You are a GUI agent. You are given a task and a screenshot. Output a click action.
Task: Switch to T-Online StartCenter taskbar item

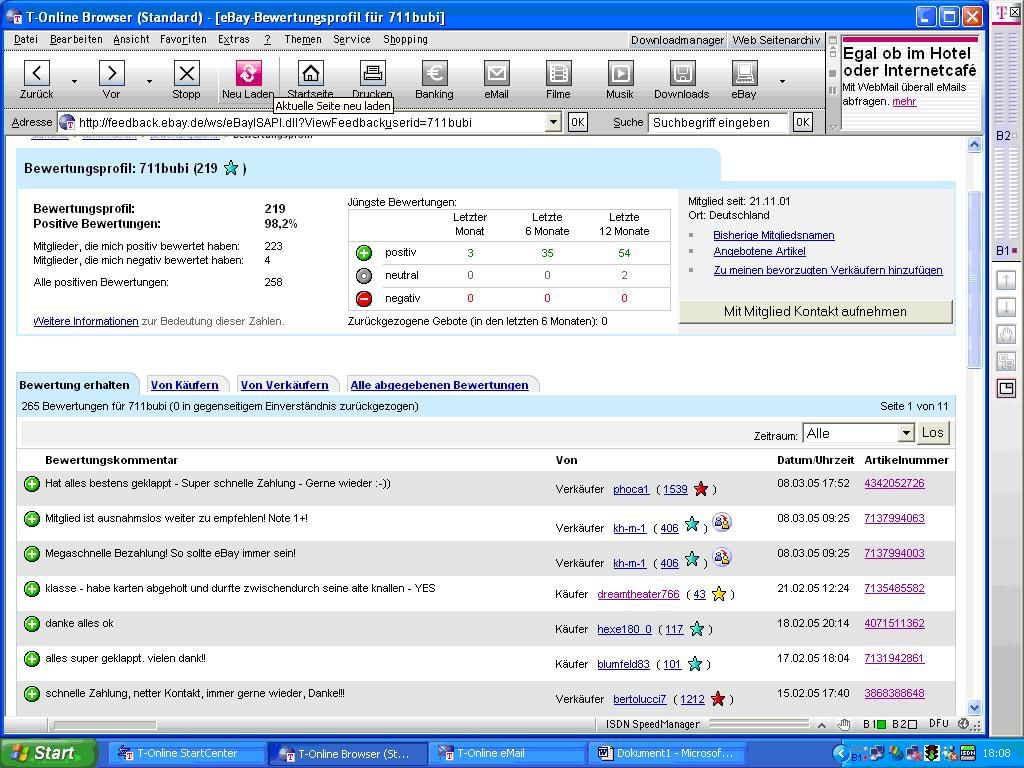point(185,753)
